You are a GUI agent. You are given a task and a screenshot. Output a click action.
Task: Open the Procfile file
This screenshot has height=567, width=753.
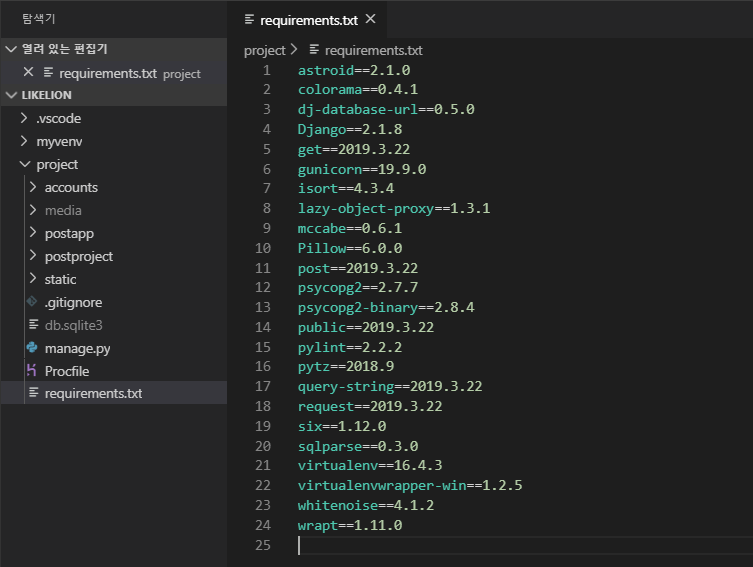click(x=67, y=371)
